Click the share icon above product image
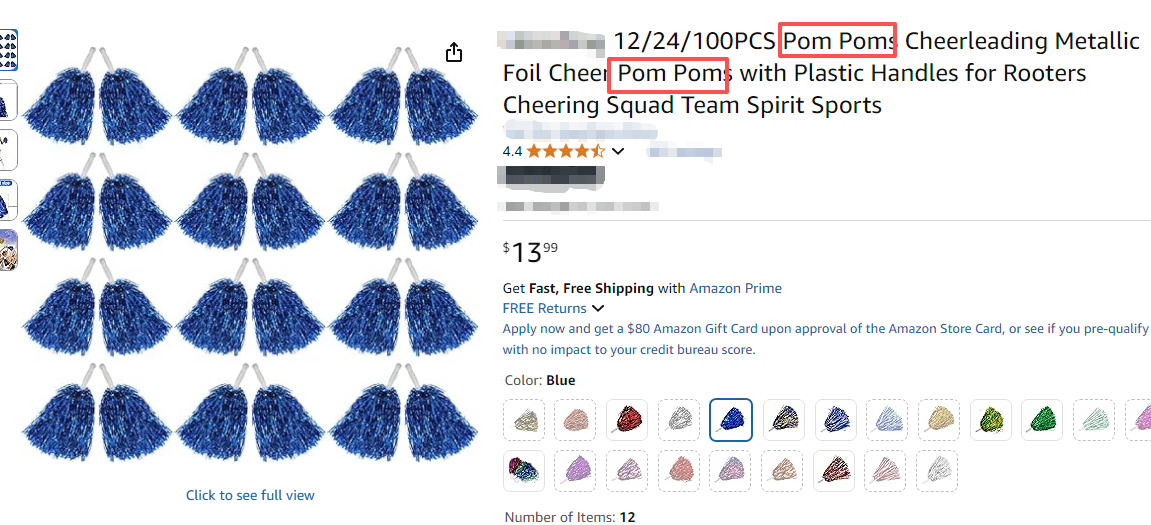The width and height of the screenshot is (1151, 525). 453,52
